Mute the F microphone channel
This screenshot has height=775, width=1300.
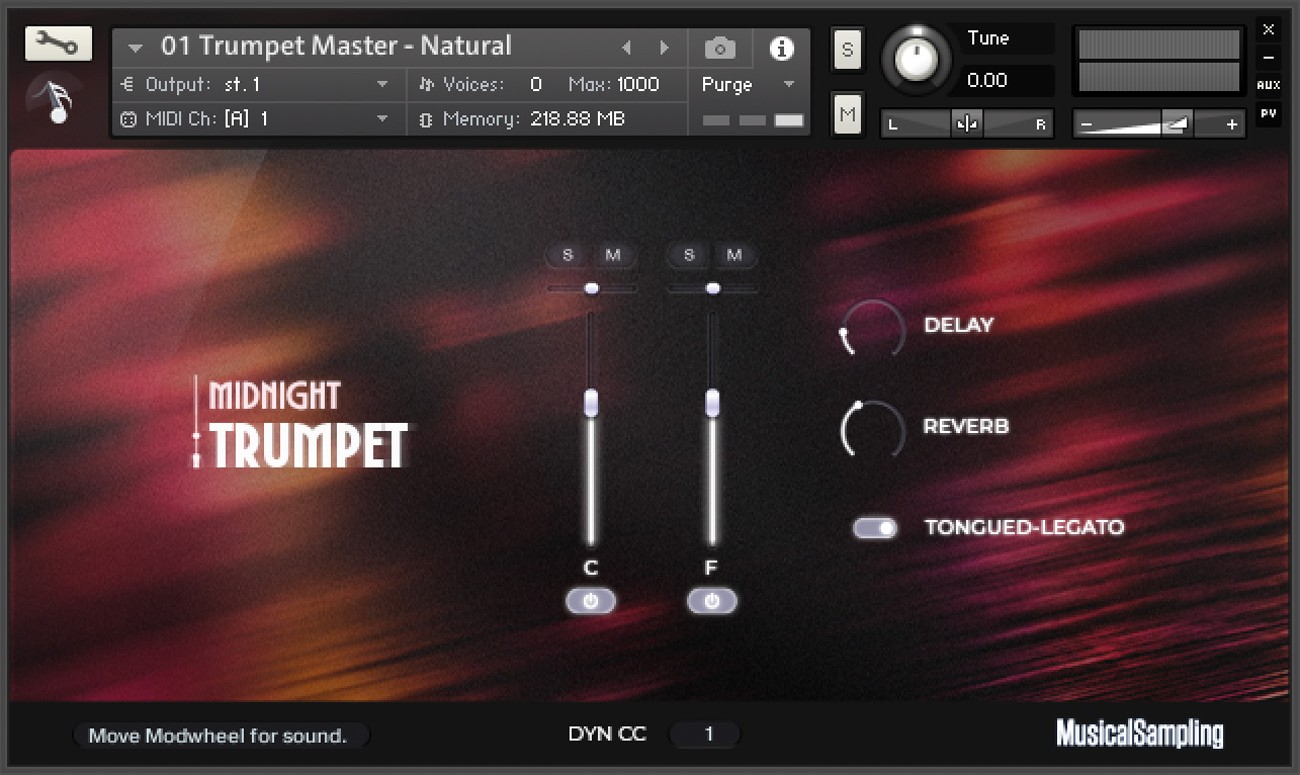click(x=734, y=255)
